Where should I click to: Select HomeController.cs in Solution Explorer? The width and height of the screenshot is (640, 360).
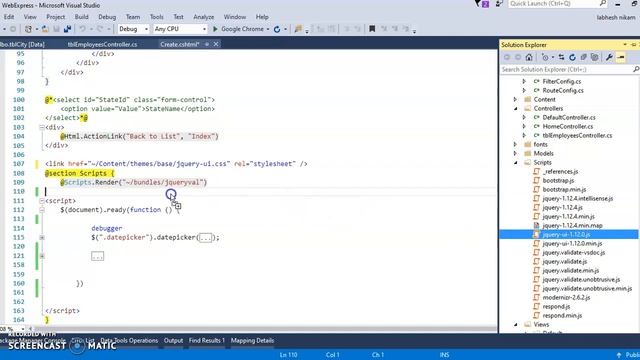click(567, 127)
